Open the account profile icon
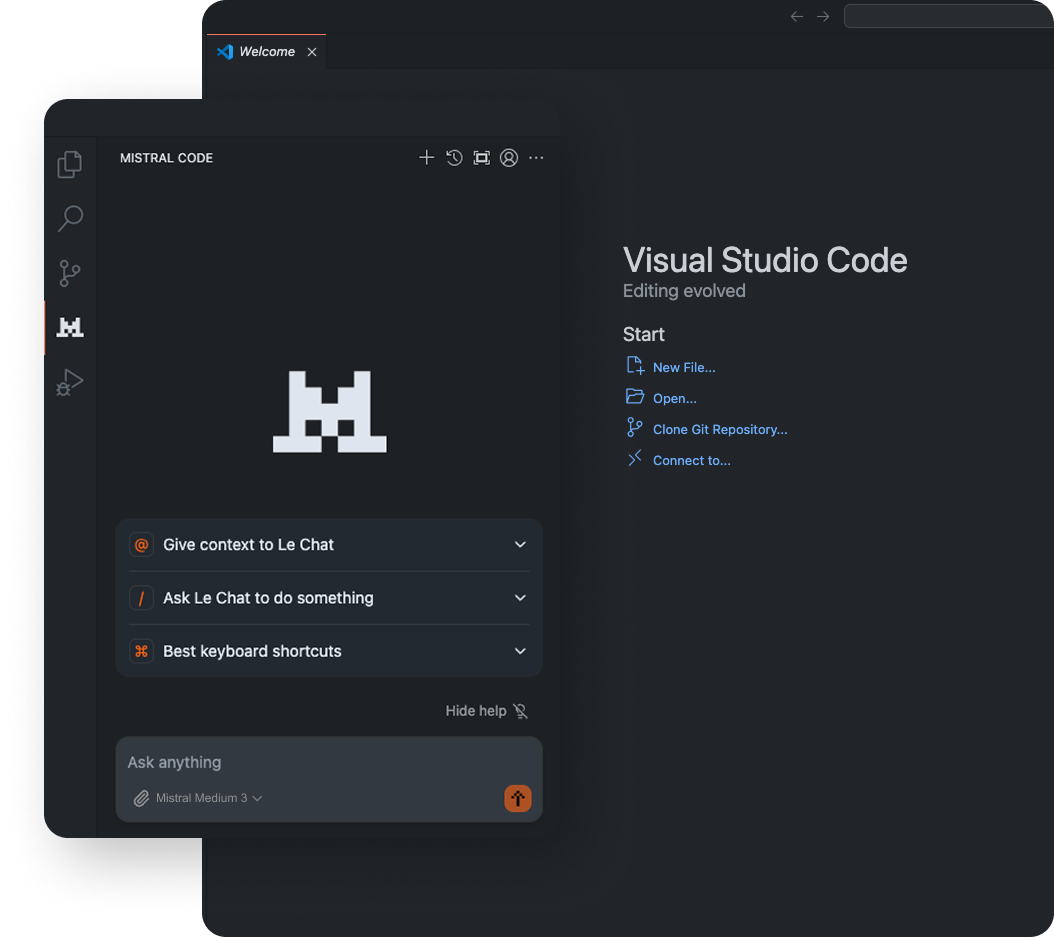Image resolution: width=1054 pixels, height=937 pixels. click(509, 158)
